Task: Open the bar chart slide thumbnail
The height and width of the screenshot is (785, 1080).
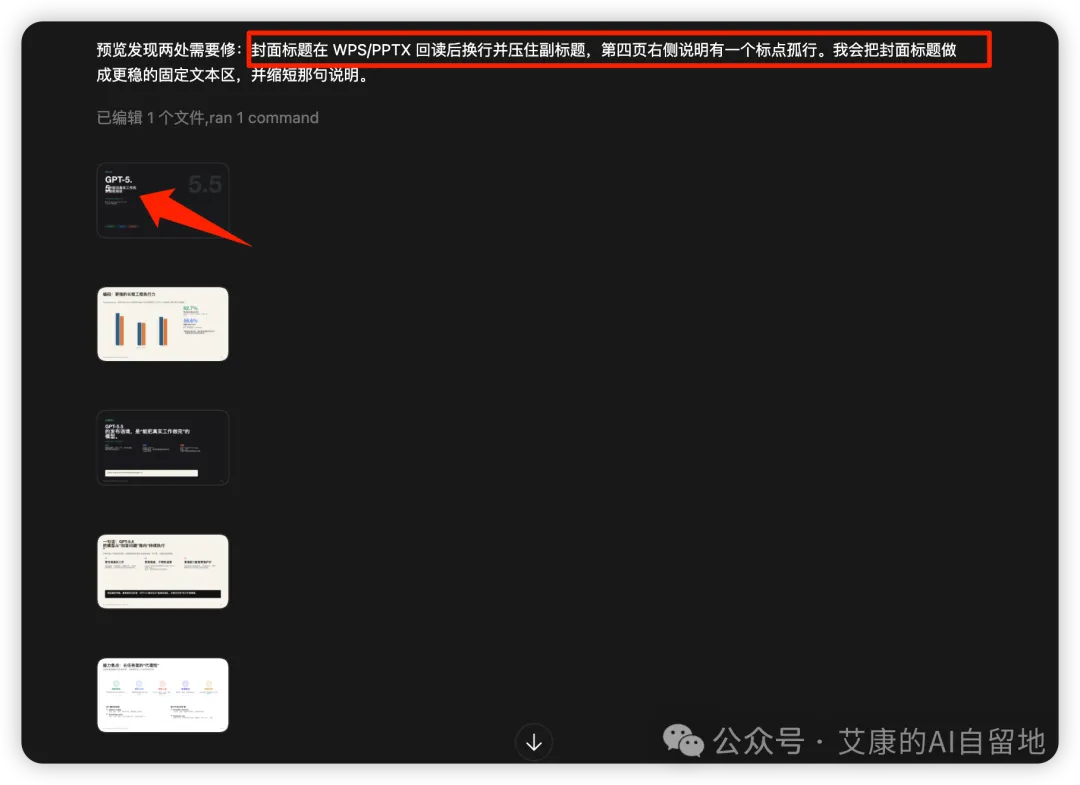Action: (x=163, y=324)
